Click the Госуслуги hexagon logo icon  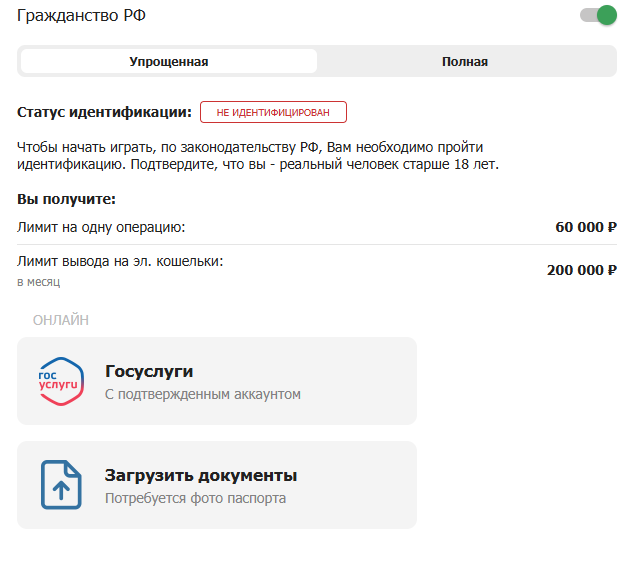tap(61, 381)
